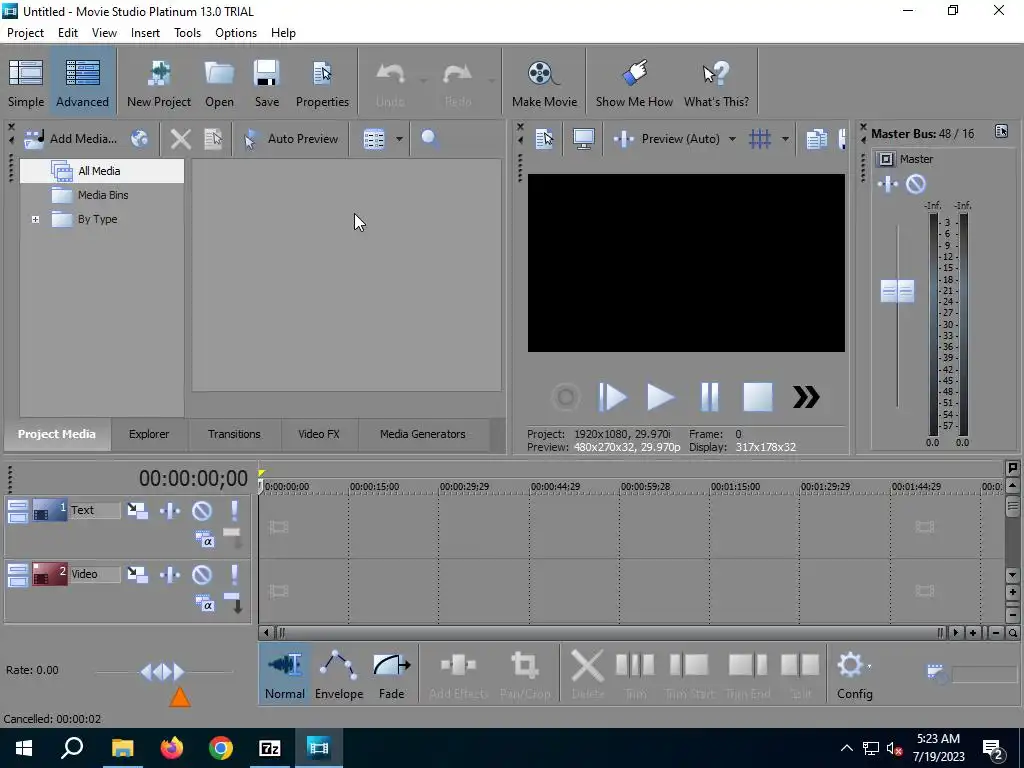Click the Text track name field
The height and width of the screenshot is (768, 1024).
pos(95,510)
